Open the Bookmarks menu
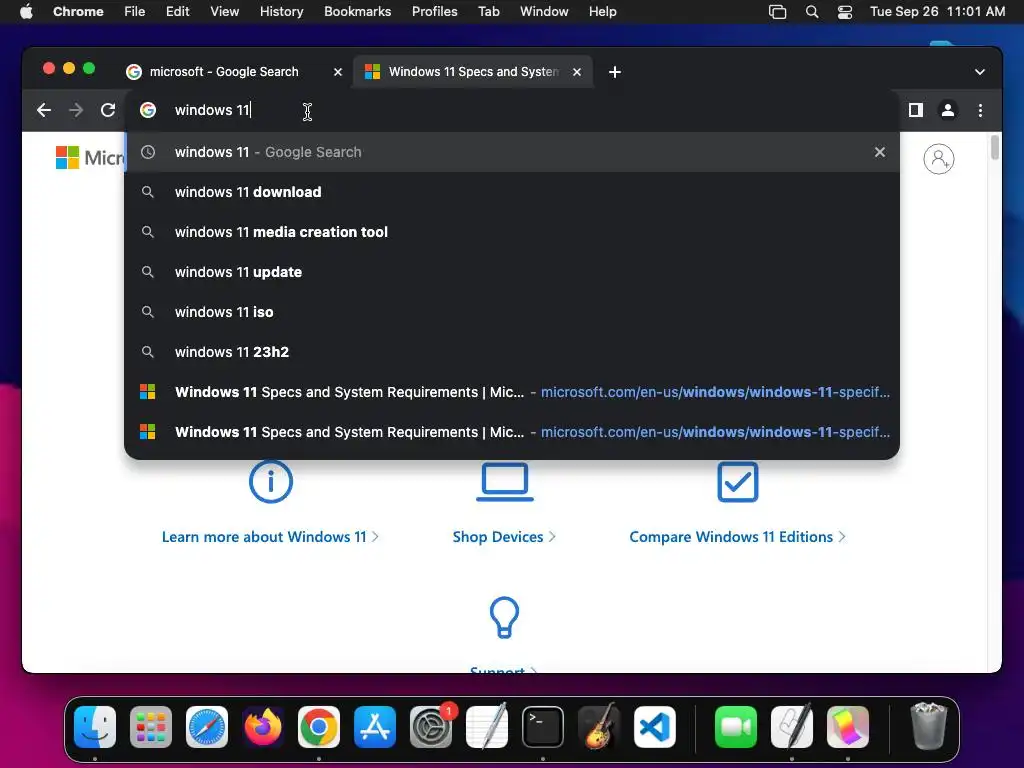 (x=357, y=12)
